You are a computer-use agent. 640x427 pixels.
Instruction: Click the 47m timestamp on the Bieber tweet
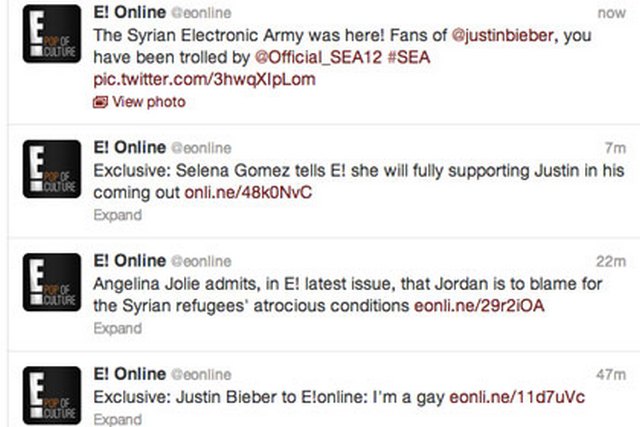(608, 373)
